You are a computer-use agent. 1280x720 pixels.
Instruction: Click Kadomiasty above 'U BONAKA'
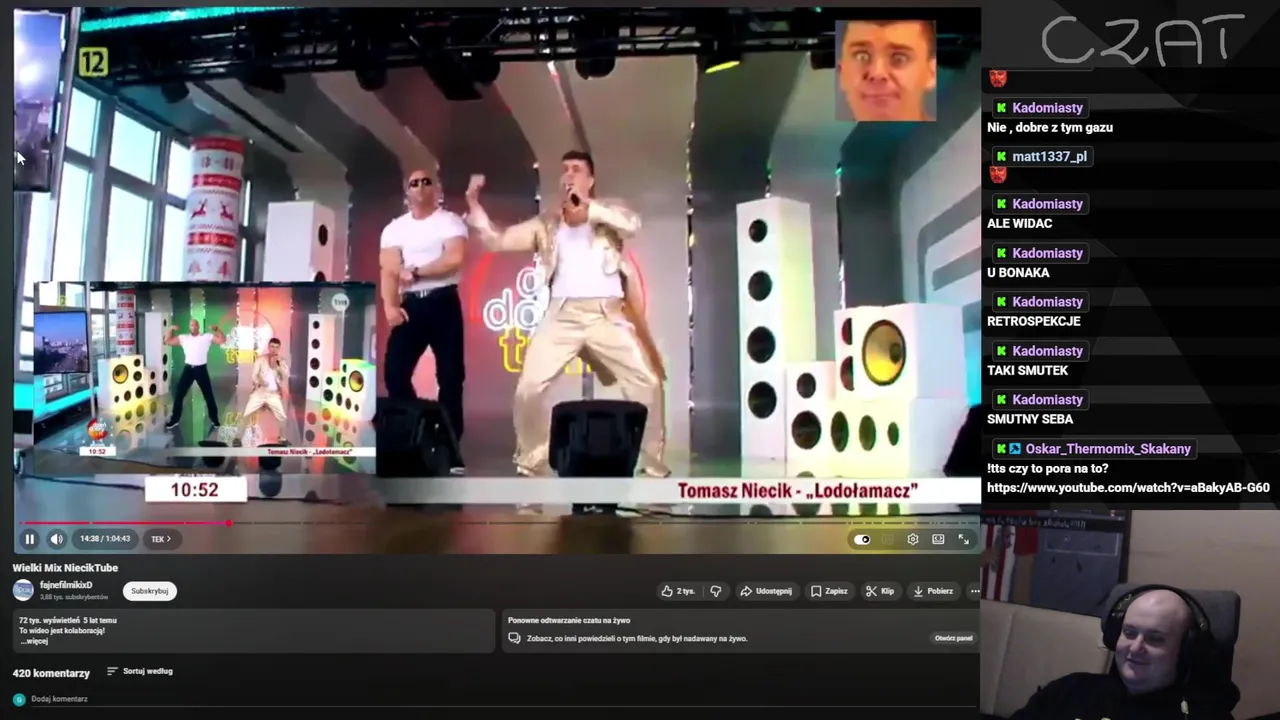tap(1047, 253)
